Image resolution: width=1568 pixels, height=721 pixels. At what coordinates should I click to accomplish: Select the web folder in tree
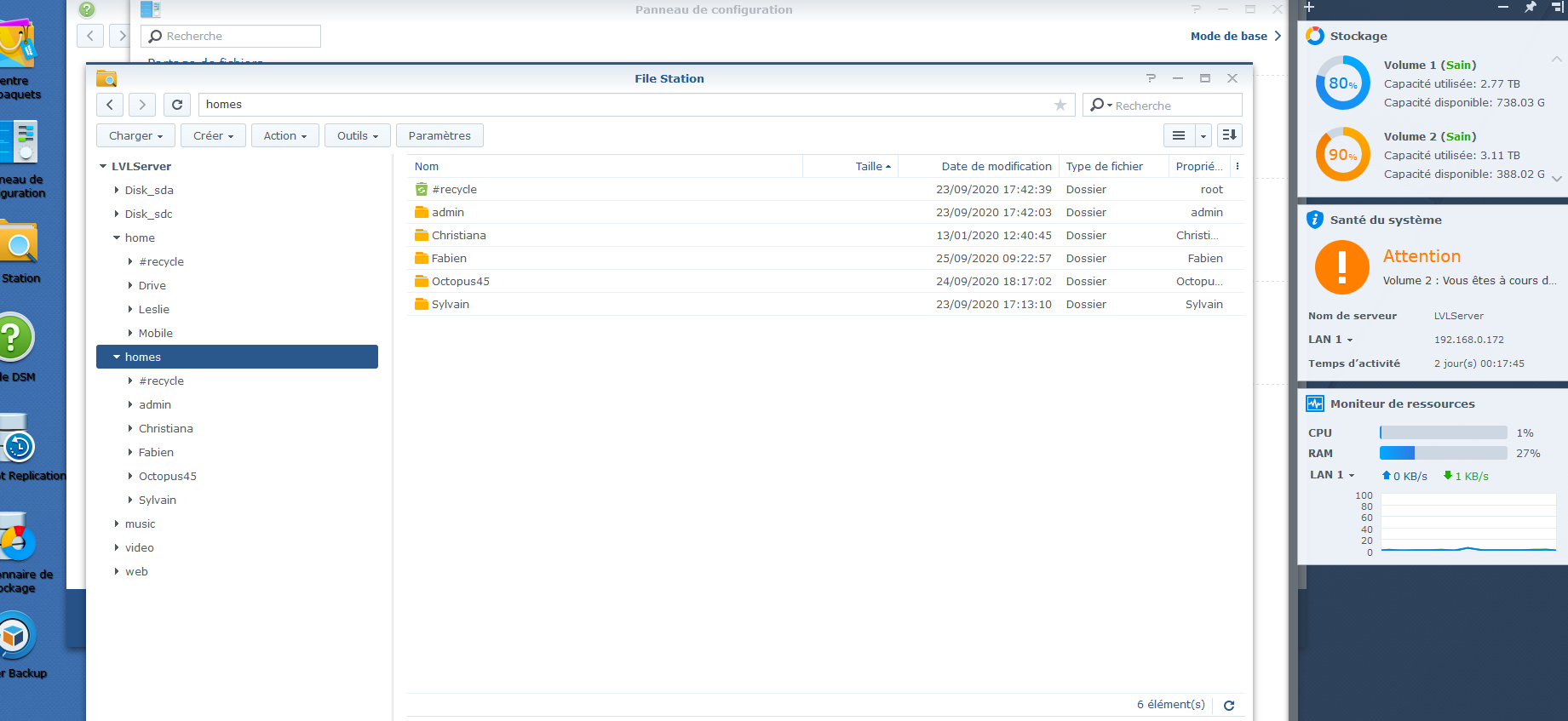[136, 571]
